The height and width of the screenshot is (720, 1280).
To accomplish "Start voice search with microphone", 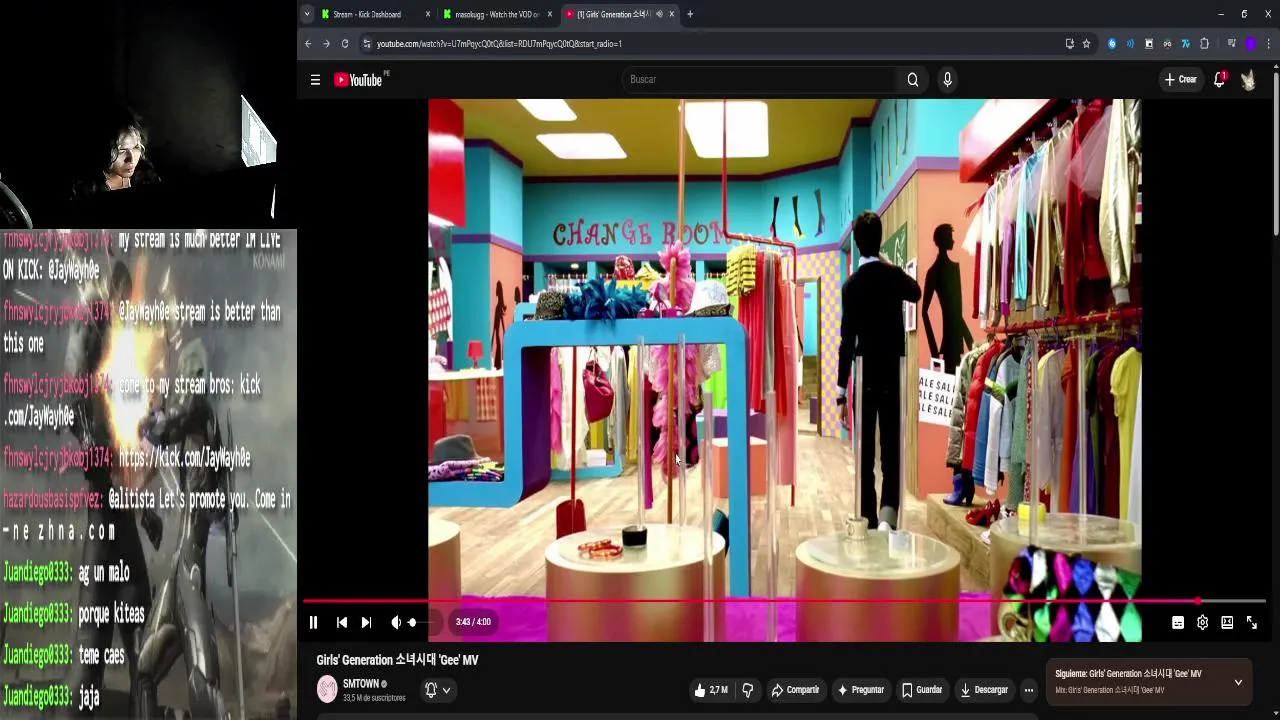I will coord(947,79).
